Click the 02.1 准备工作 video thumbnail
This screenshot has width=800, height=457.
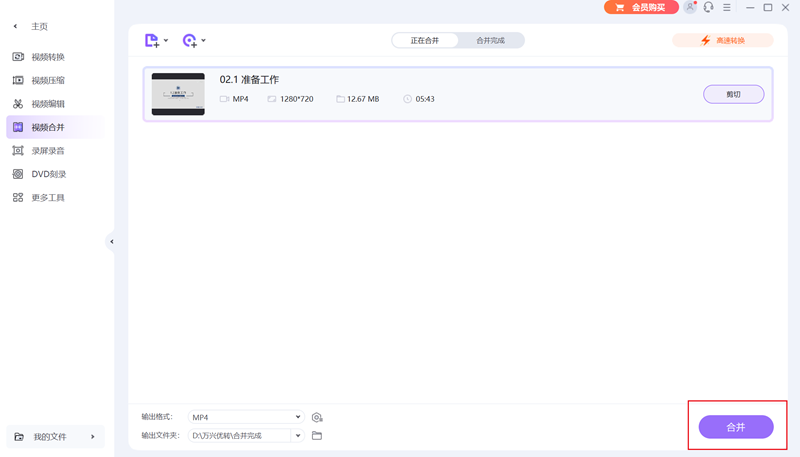[x=178, y=94]
